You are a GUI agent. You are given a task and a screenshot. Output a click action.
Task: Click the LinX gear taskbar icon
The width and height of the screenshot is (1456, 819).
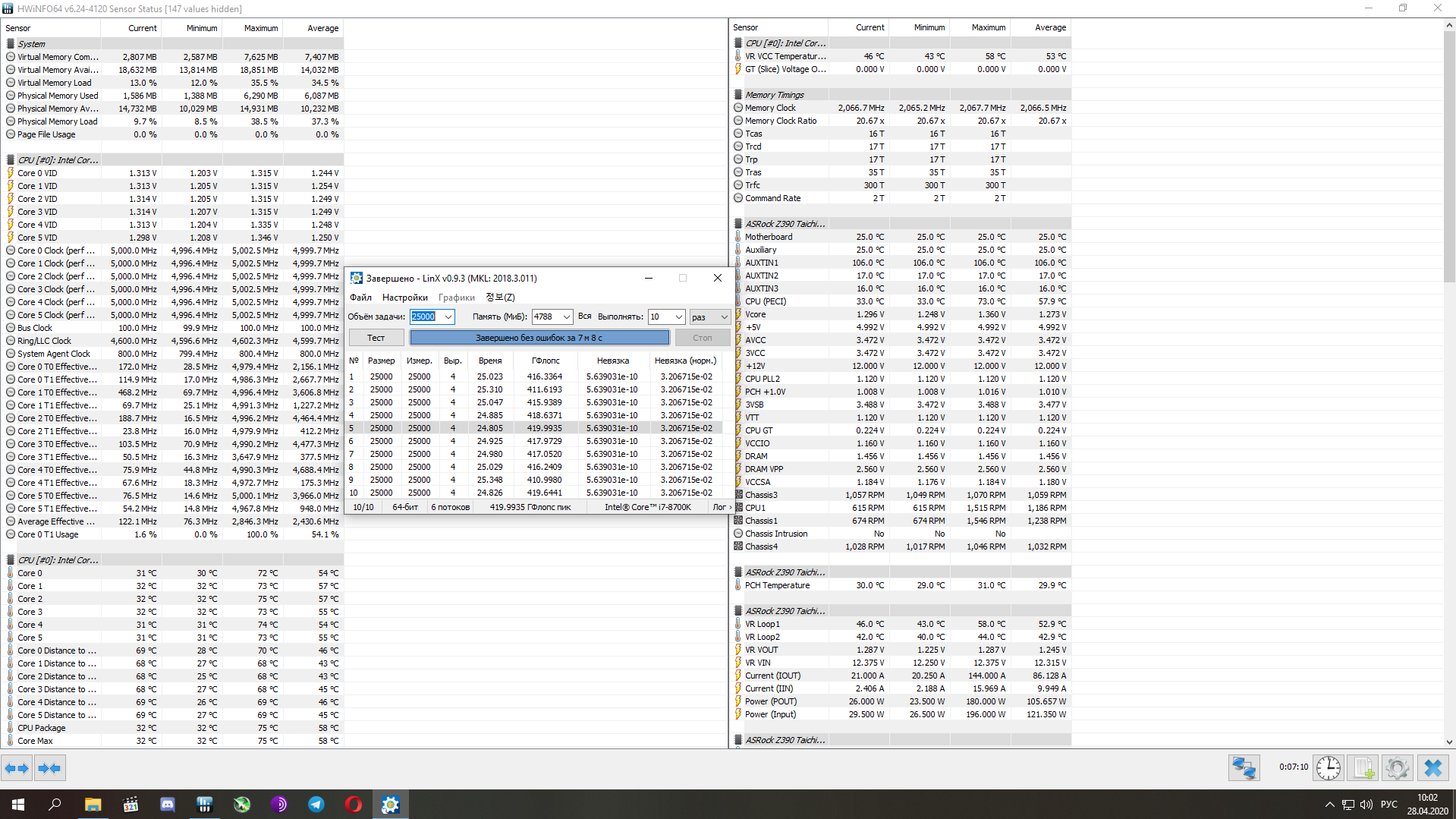point(390,805)
